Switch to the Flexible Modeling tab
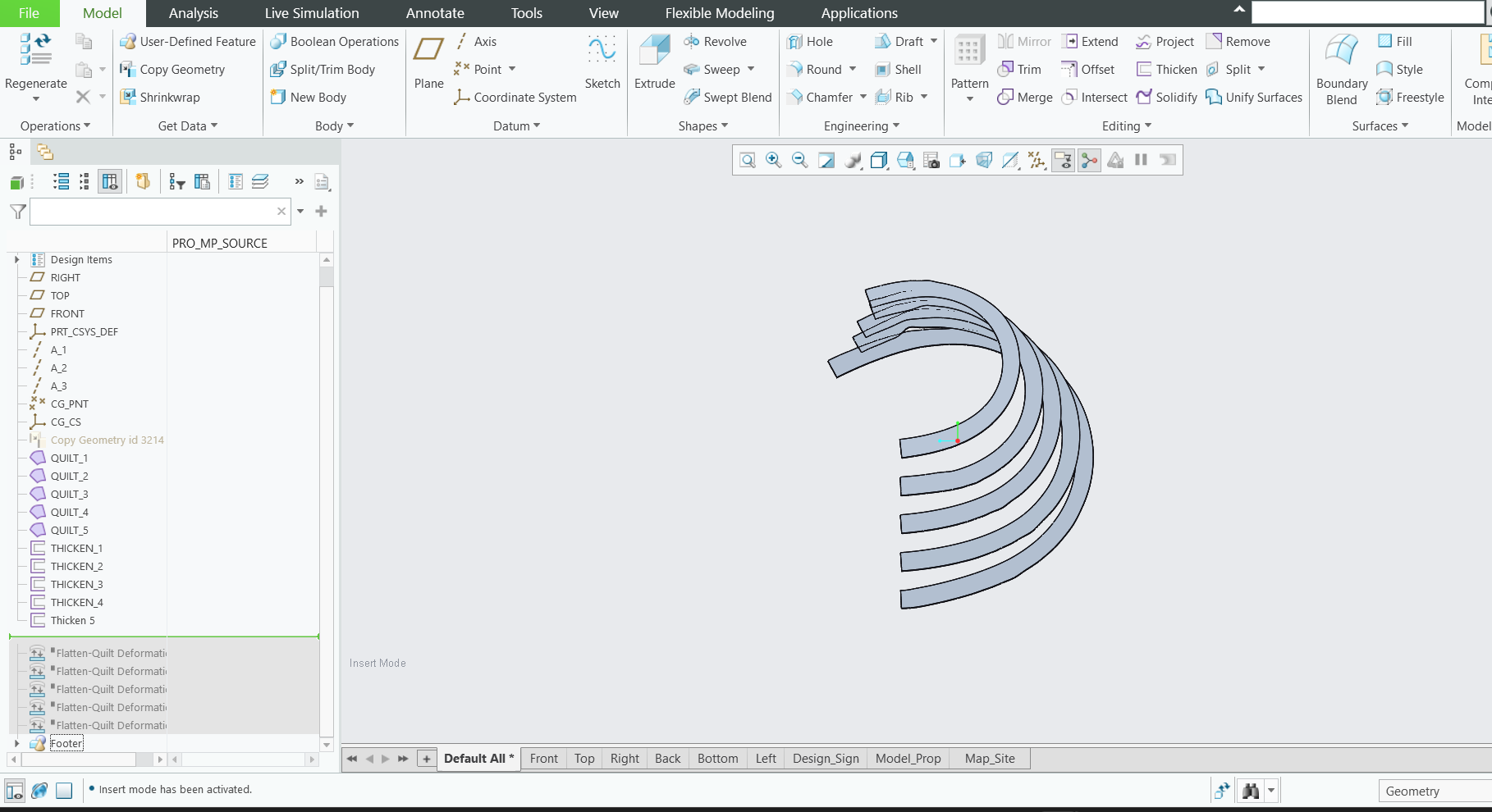The image size is (1492, 812). [718, 13]
